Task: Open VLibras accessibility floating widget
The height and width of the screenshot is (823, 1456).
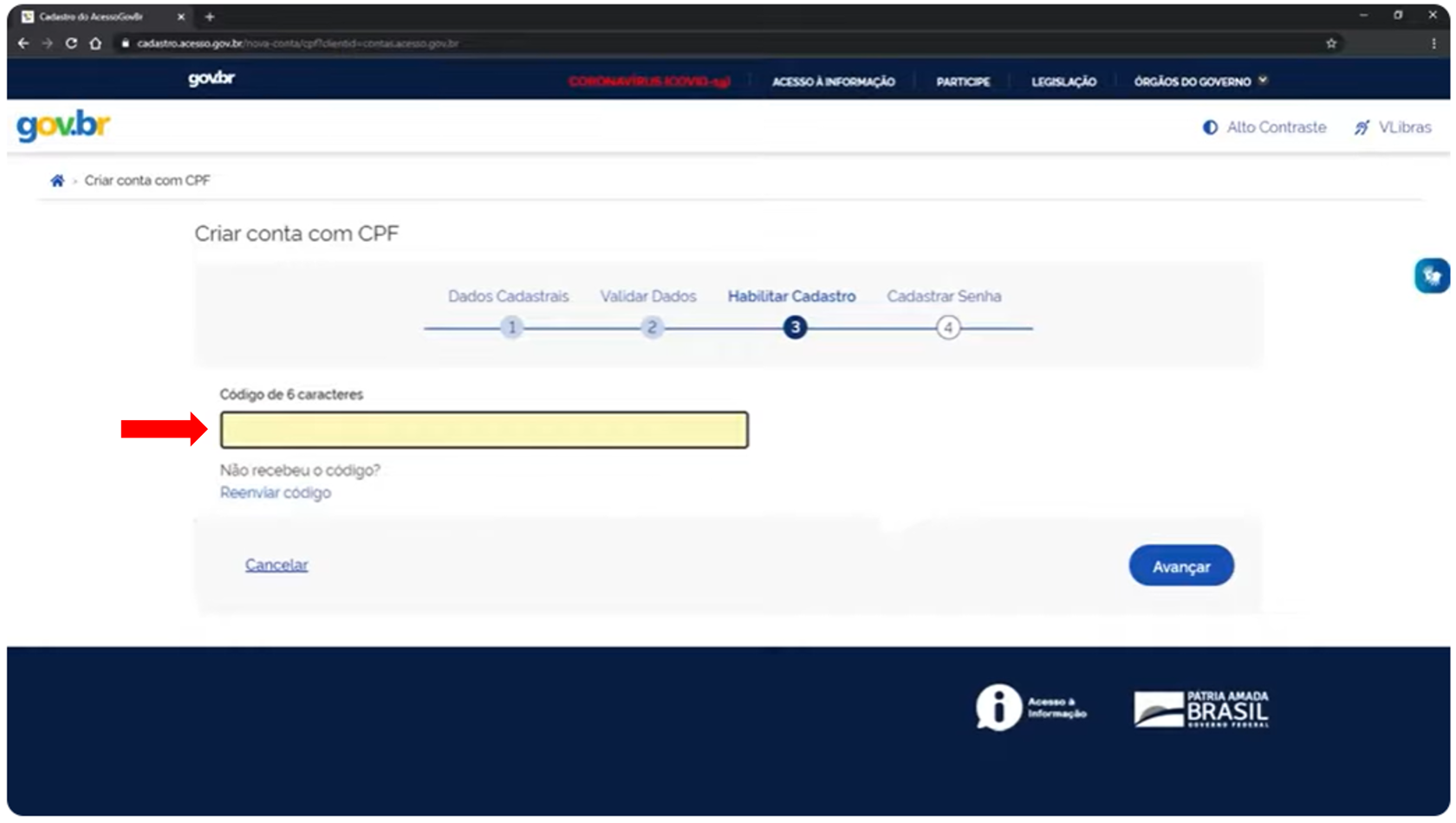Action: tap(1432, 276)
